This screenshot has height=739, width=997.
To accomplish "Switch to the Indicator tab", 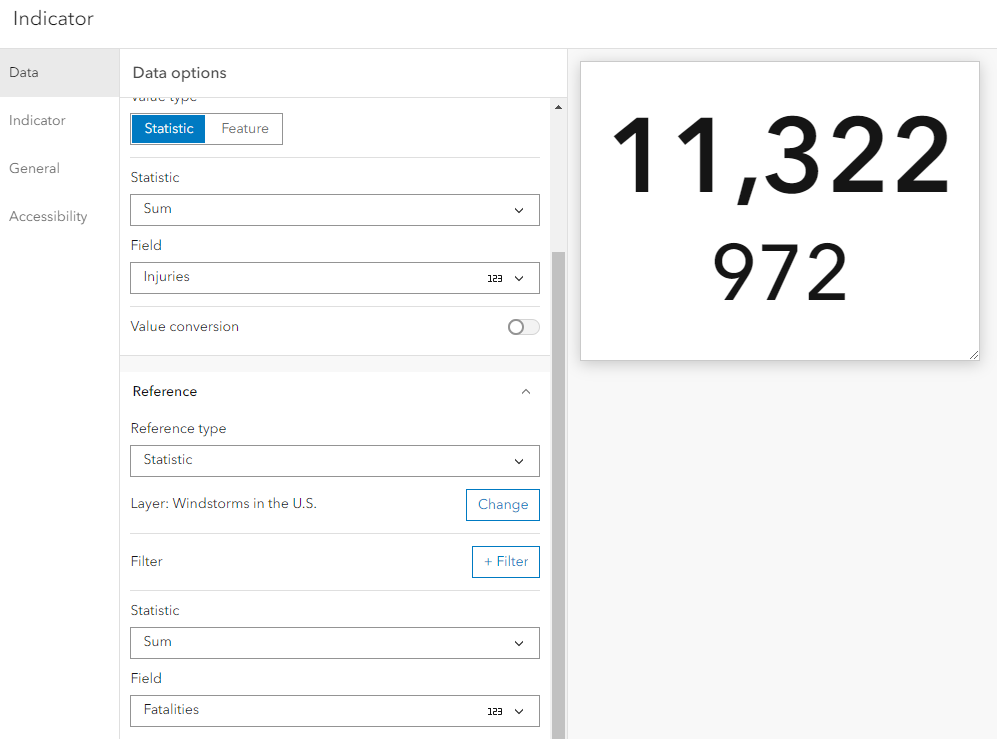I will [37, 120].
